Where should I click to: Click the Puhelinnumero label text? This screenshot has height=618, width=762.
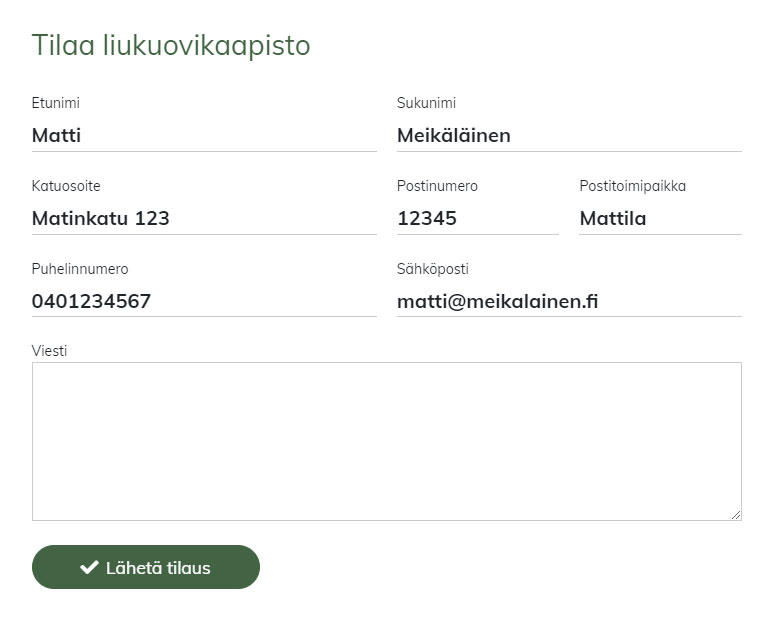pos(80,269)
